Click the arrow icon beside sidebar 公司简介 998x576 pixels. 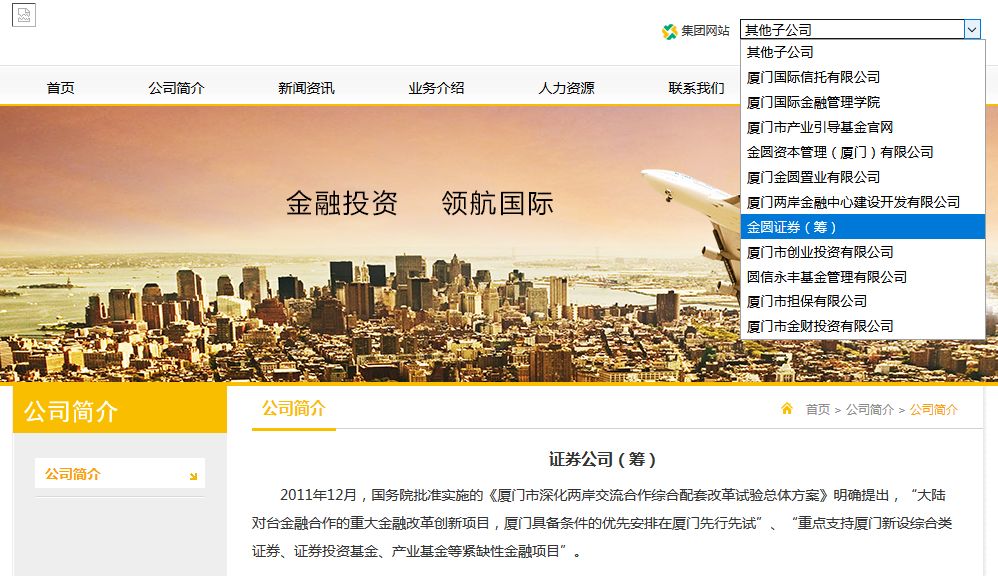coord(193,475)
